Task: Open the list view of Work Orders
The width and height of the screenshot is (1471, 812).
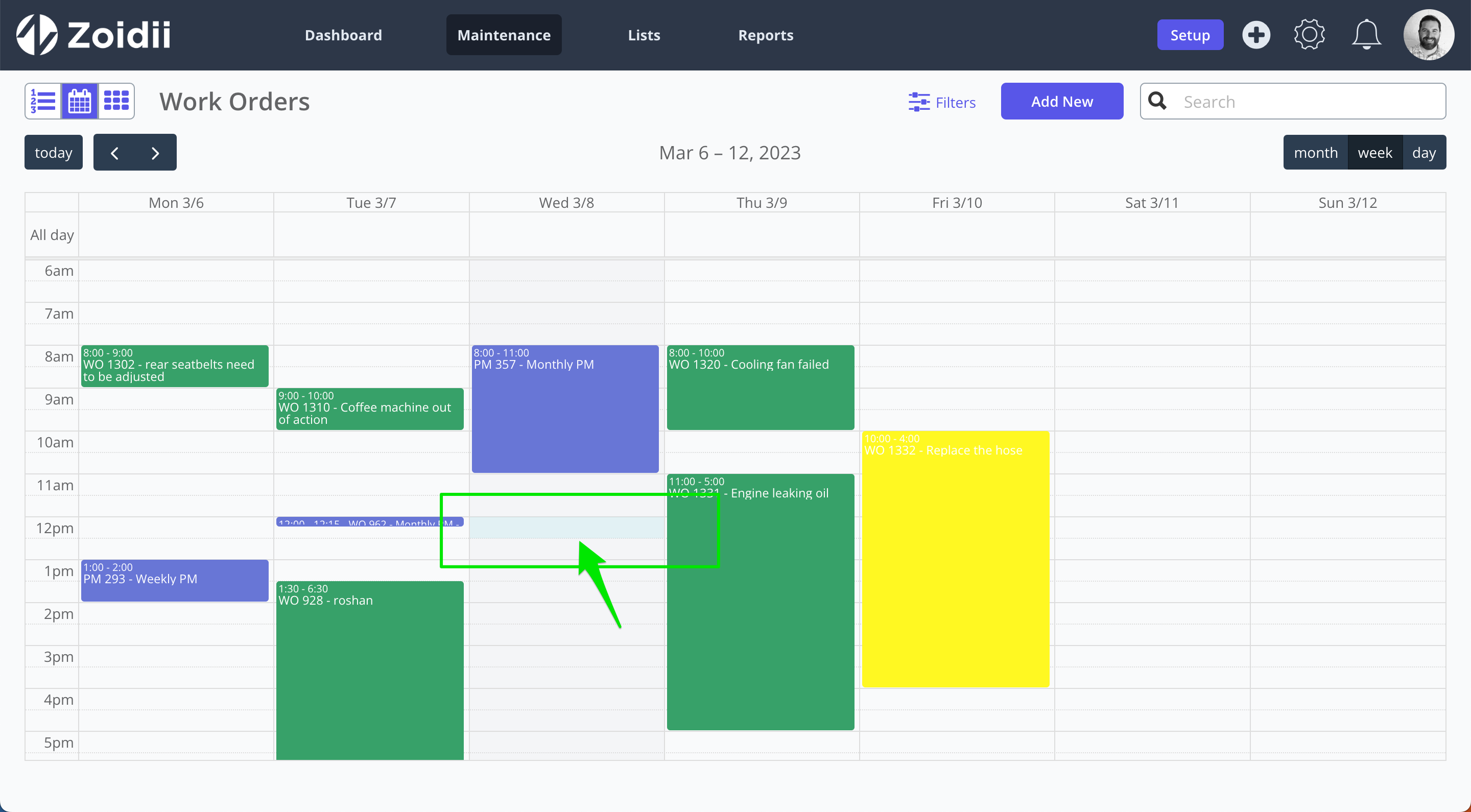Action: tap(43, 101)
